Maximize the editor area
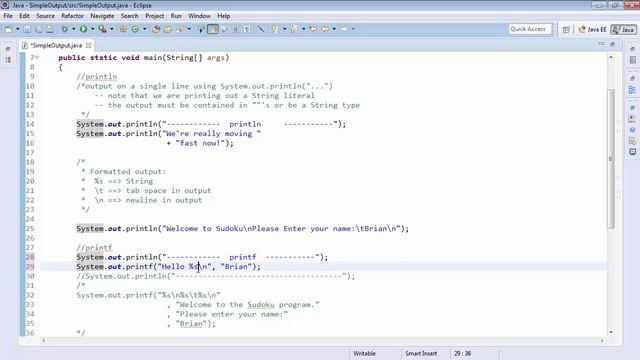This screenshot has height=360, width=640. pyautogui.click(x=612, y=44)
